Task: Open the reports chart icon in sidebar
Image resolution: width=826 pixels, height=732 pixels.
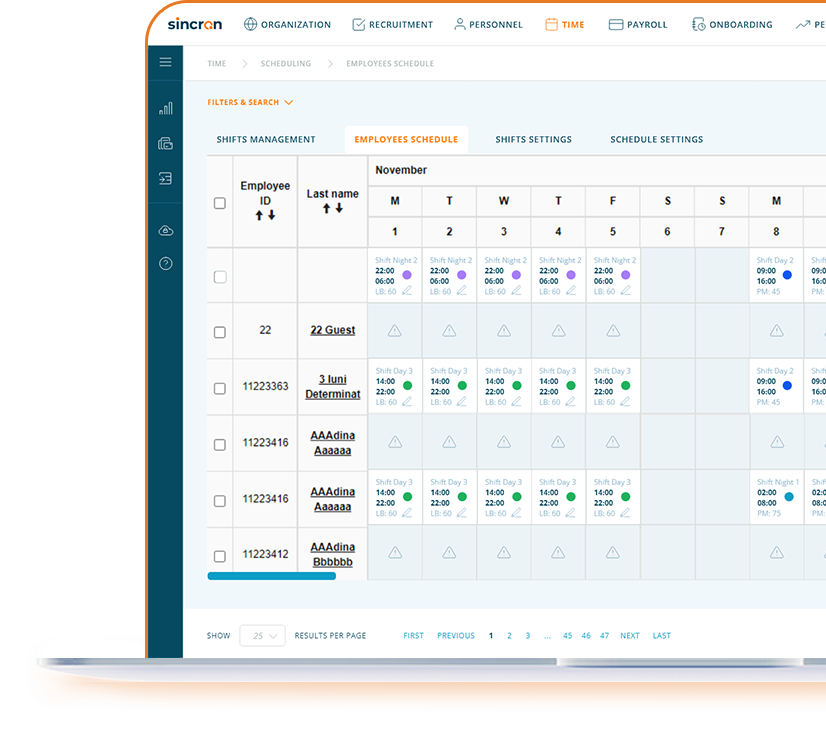Action: tap(165, 107)
